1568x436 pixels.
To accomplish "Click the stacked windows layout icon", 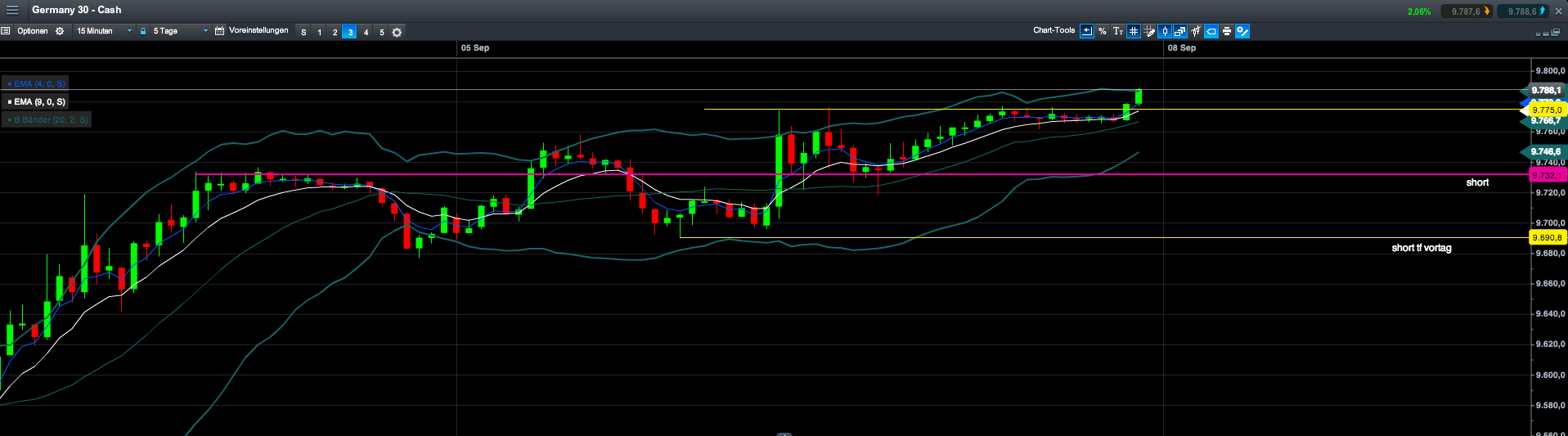I will (x=1555, y=33).
